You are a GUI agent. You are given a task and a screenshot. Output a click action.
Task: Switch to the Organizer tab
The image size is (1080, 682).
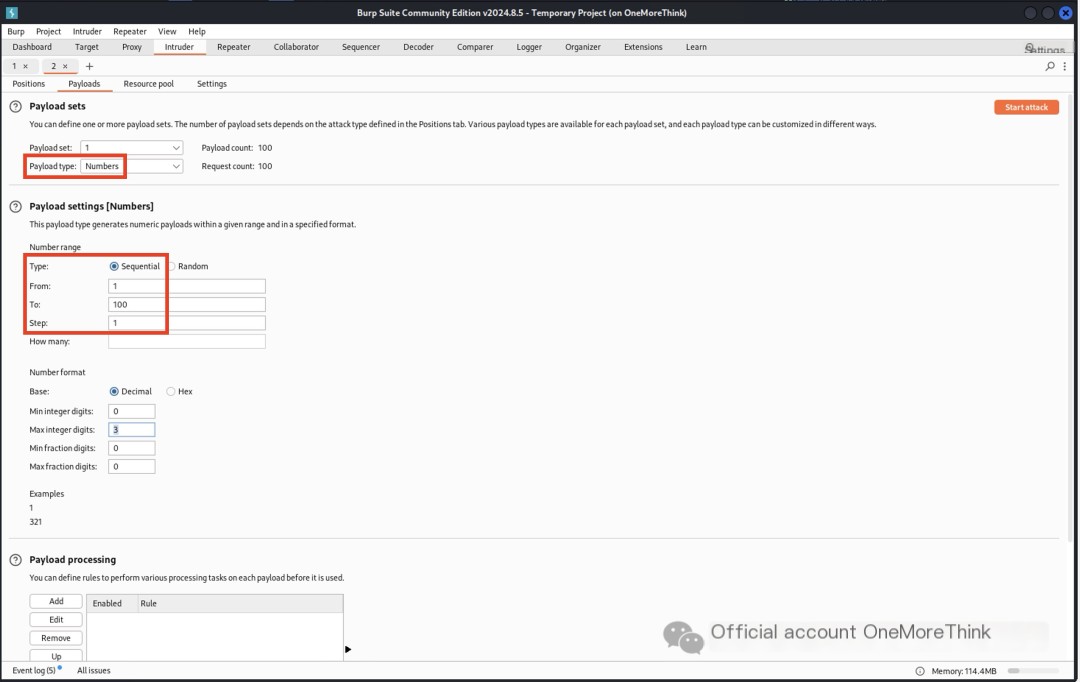[583, 47]
